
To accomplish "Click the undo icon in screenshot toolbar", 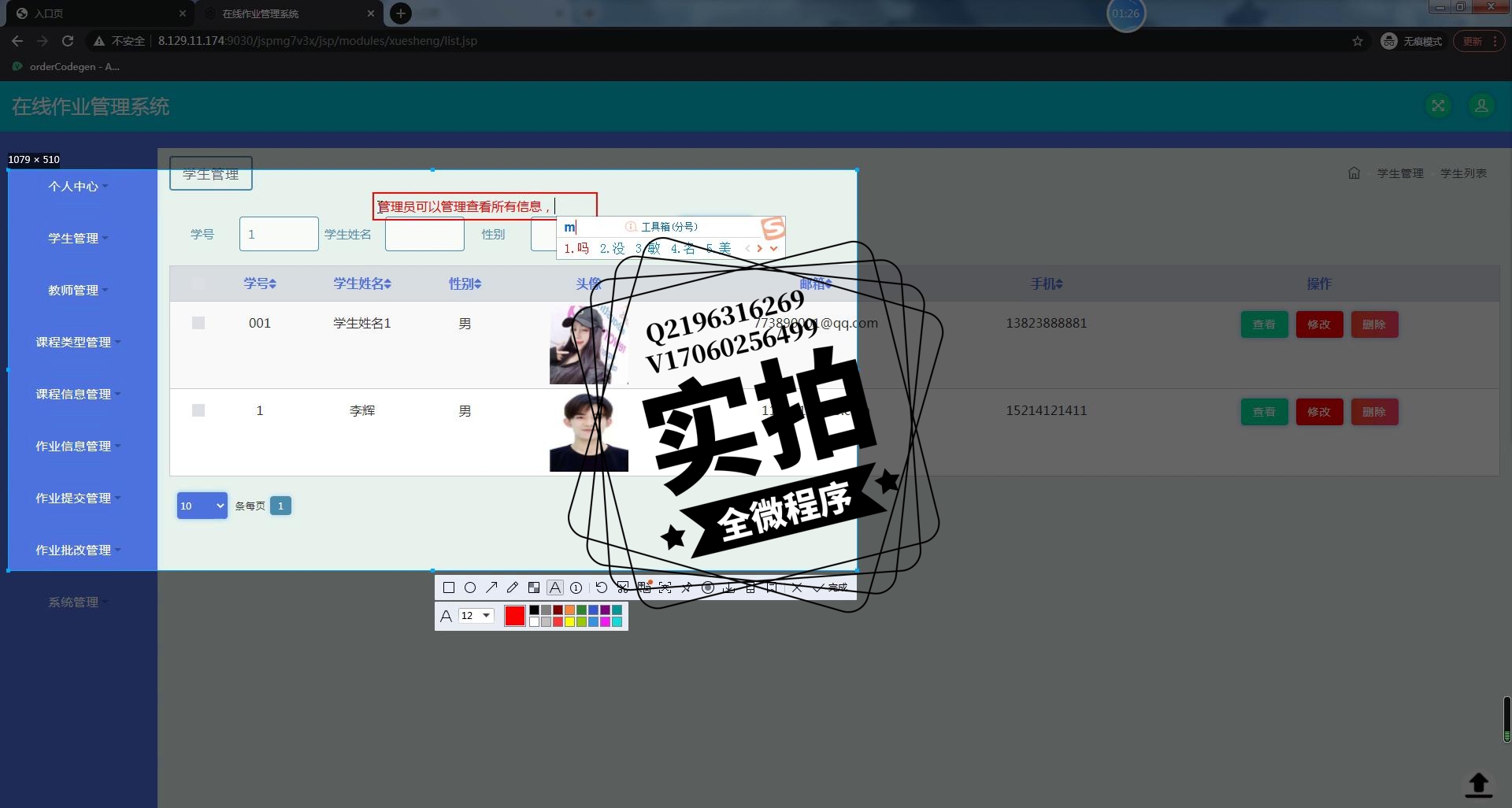I will 602,587.
